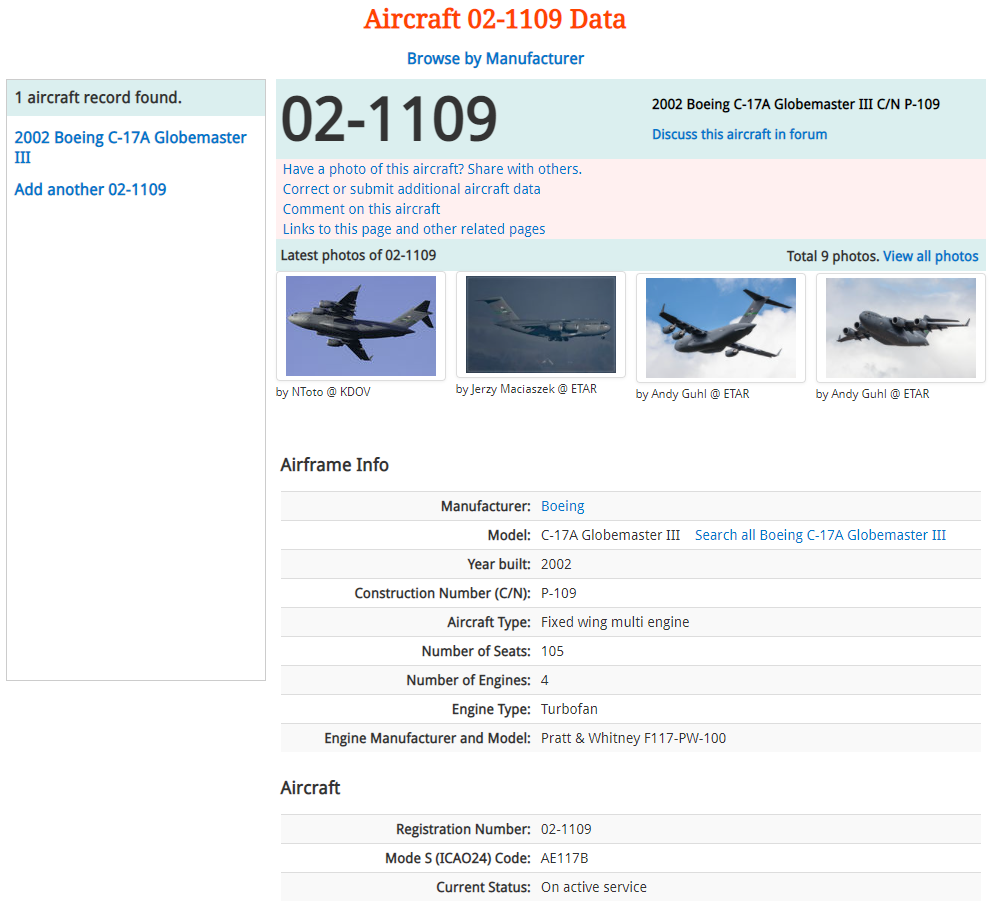Open the photo by Jerzy Maciaszek at ETAR

coord(541,325)
